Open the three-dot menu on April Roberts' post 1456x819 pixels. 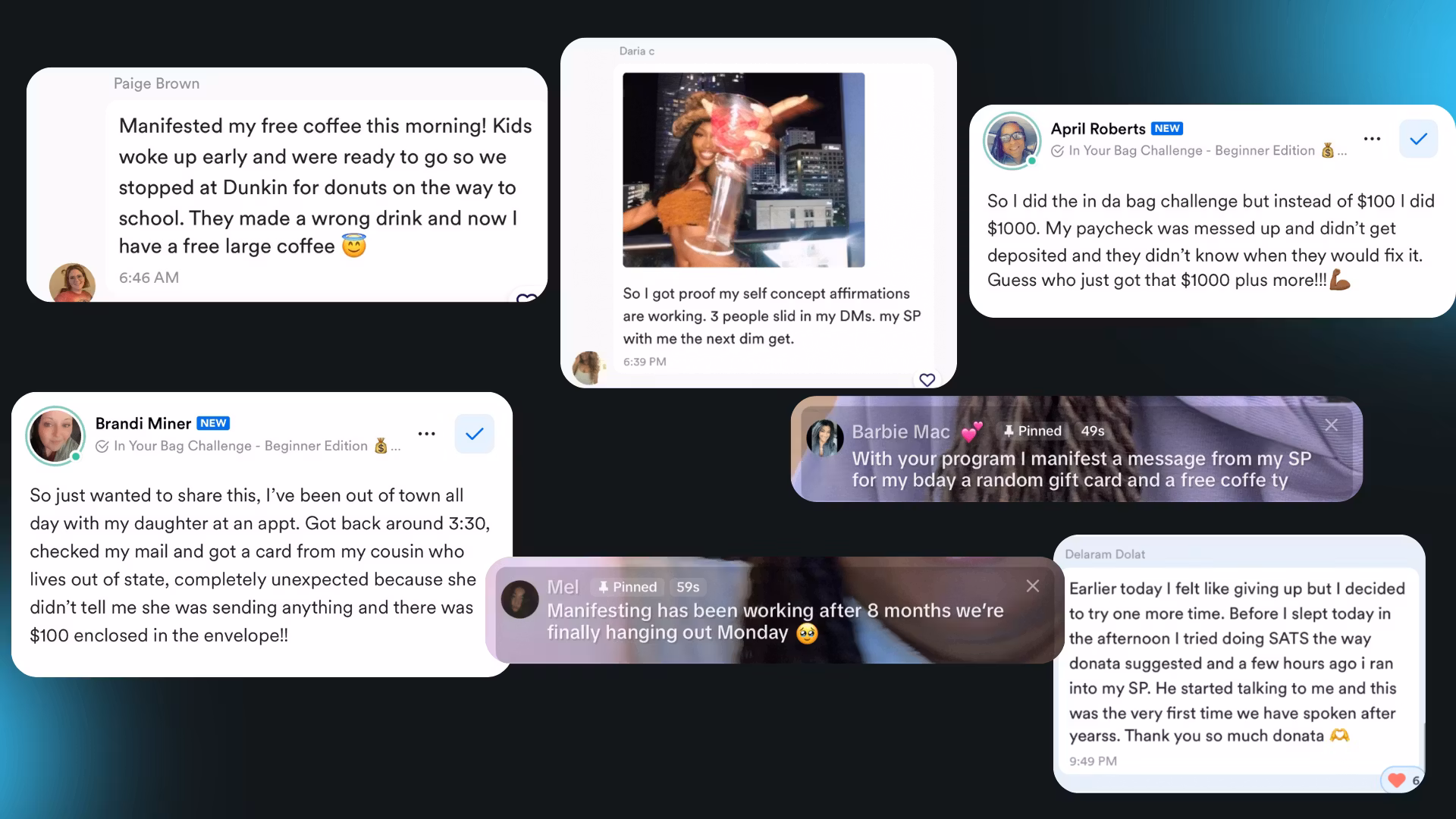point(1372,139)
